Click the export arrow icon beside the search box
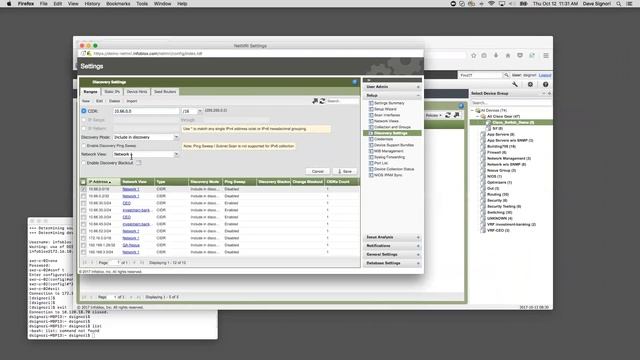Screen dimensions: 640x360 click(315, 101)
